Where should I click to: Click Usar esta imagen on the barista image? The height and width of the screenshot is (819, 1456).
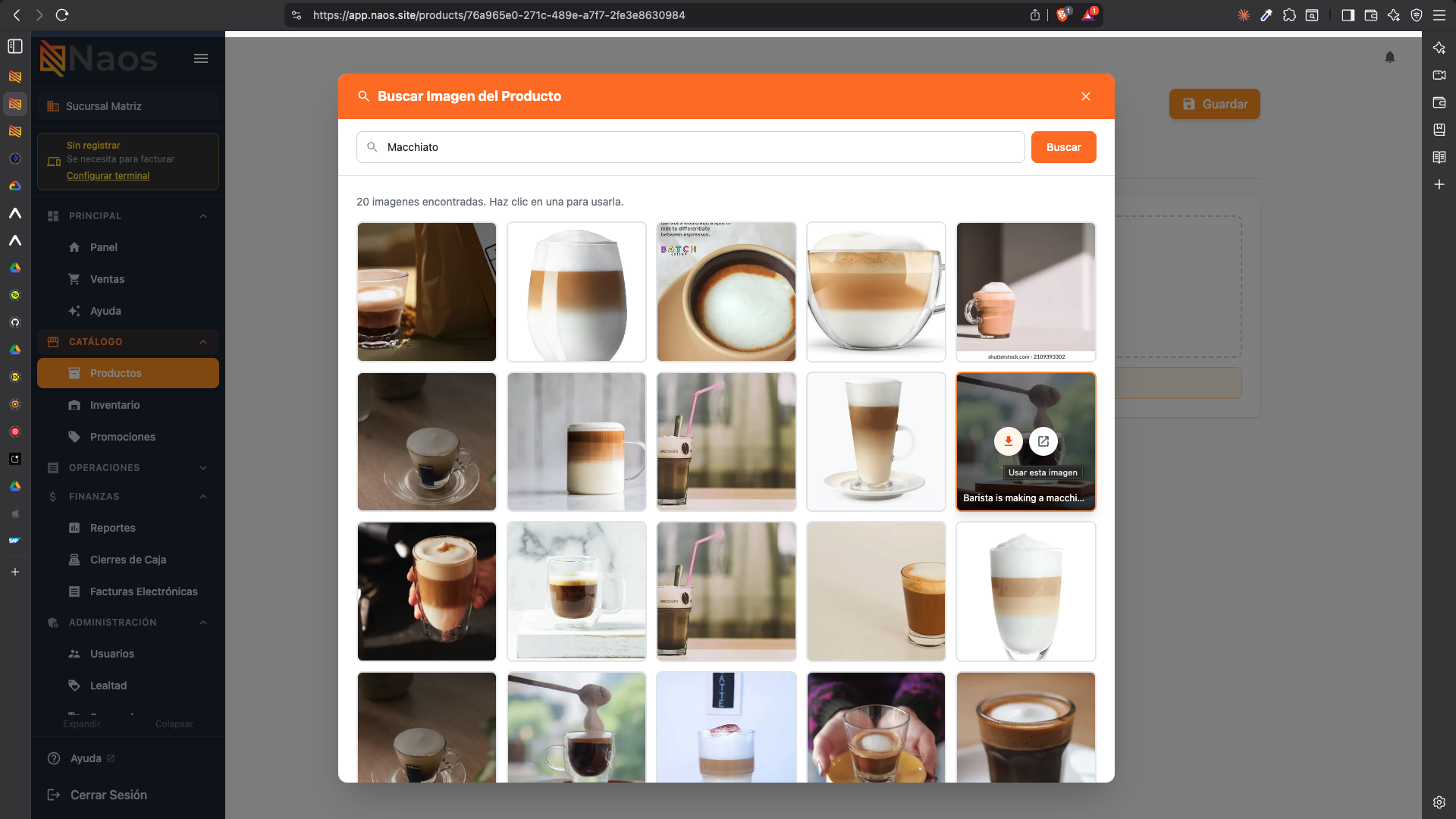pos(1043,472)
